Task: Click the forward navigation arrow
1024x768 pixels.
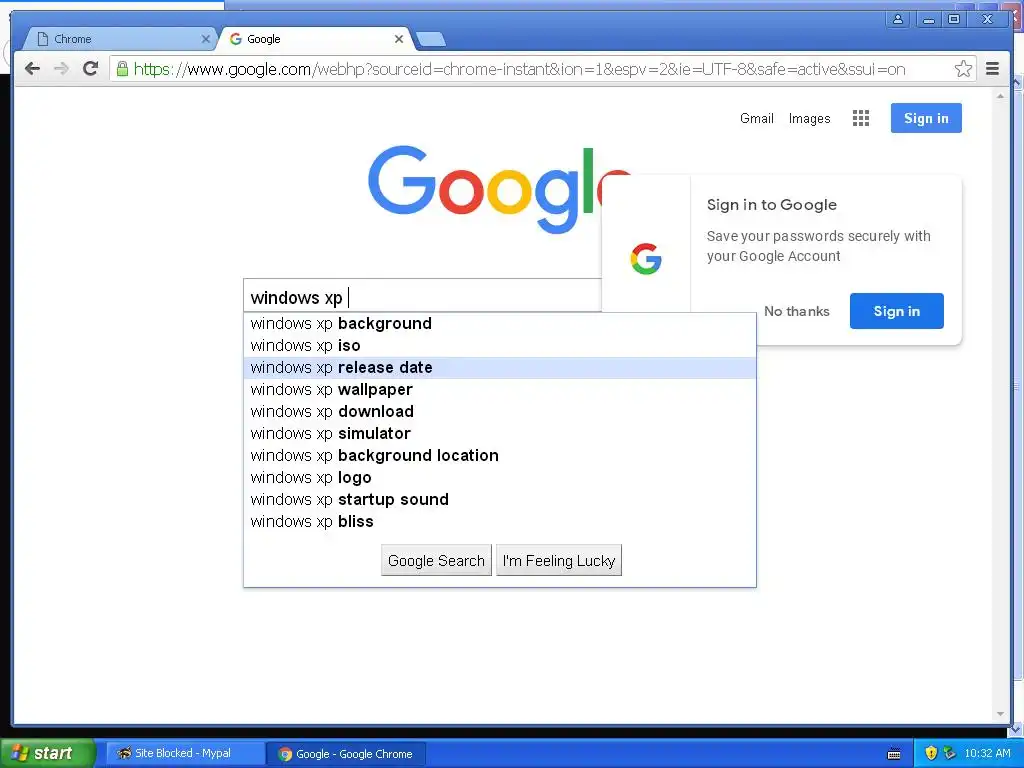Action: point(61,69)
